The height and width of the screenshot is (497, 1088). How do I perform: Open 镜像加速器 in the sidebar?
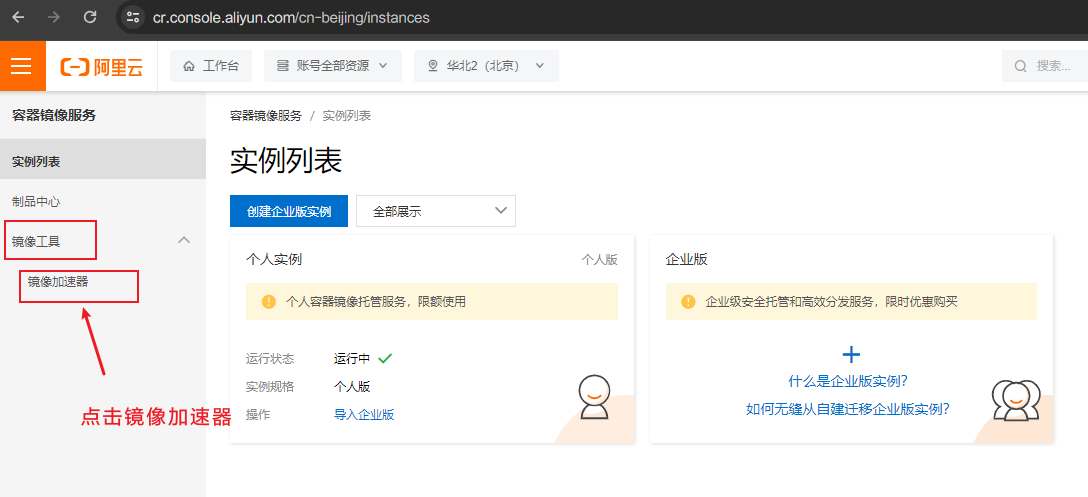58,282
